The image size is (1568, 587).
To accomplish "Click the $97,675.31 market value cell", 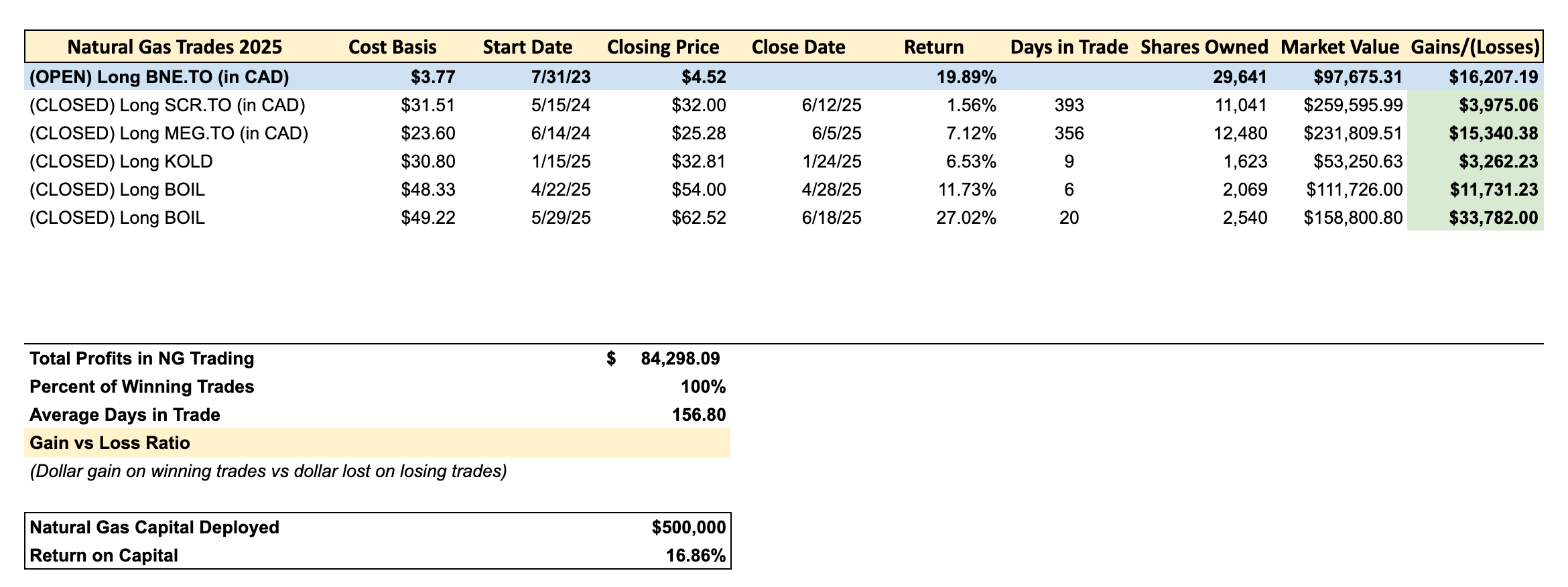I will [x=1352, y=77].
